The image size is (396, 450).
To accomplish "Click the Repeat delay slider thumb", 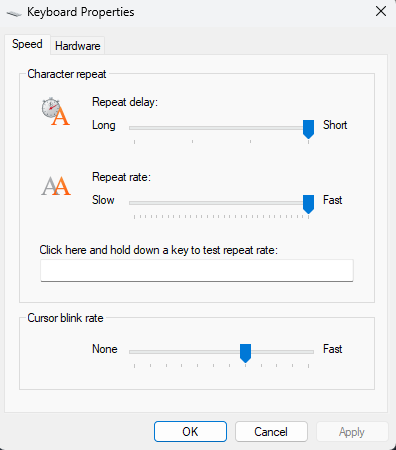I will click(308, 129).
